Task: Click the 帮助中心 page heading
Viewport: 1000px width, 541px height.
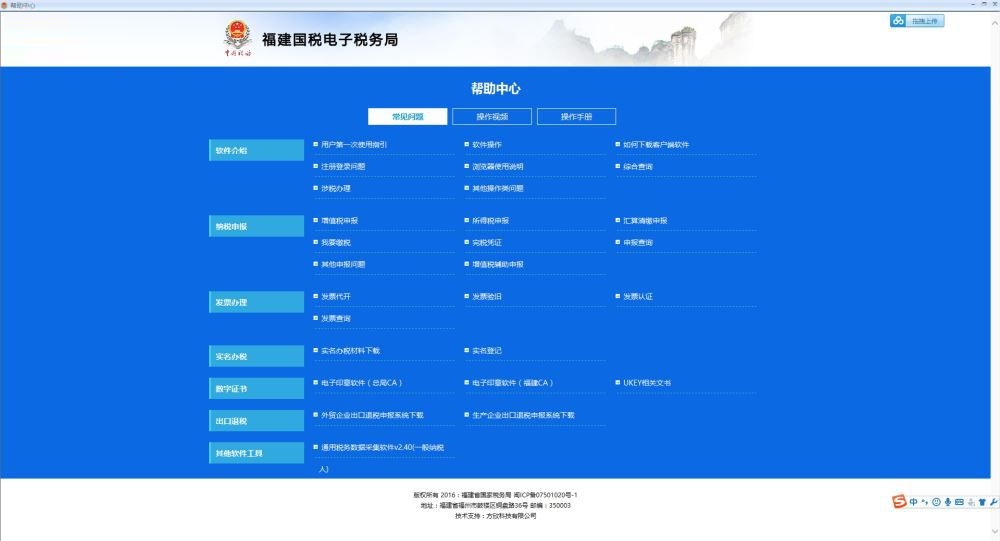Action: 496,89
